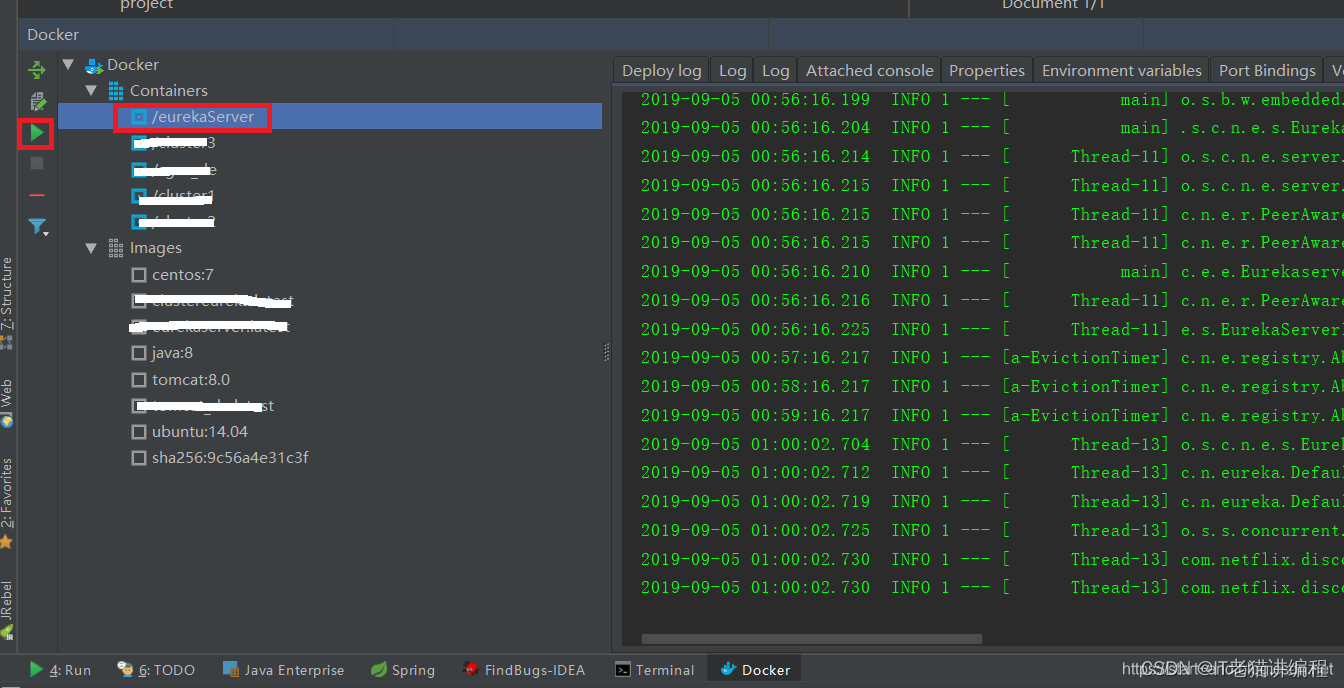Click the Docker whale icon in the tree root

coord(94,65)
